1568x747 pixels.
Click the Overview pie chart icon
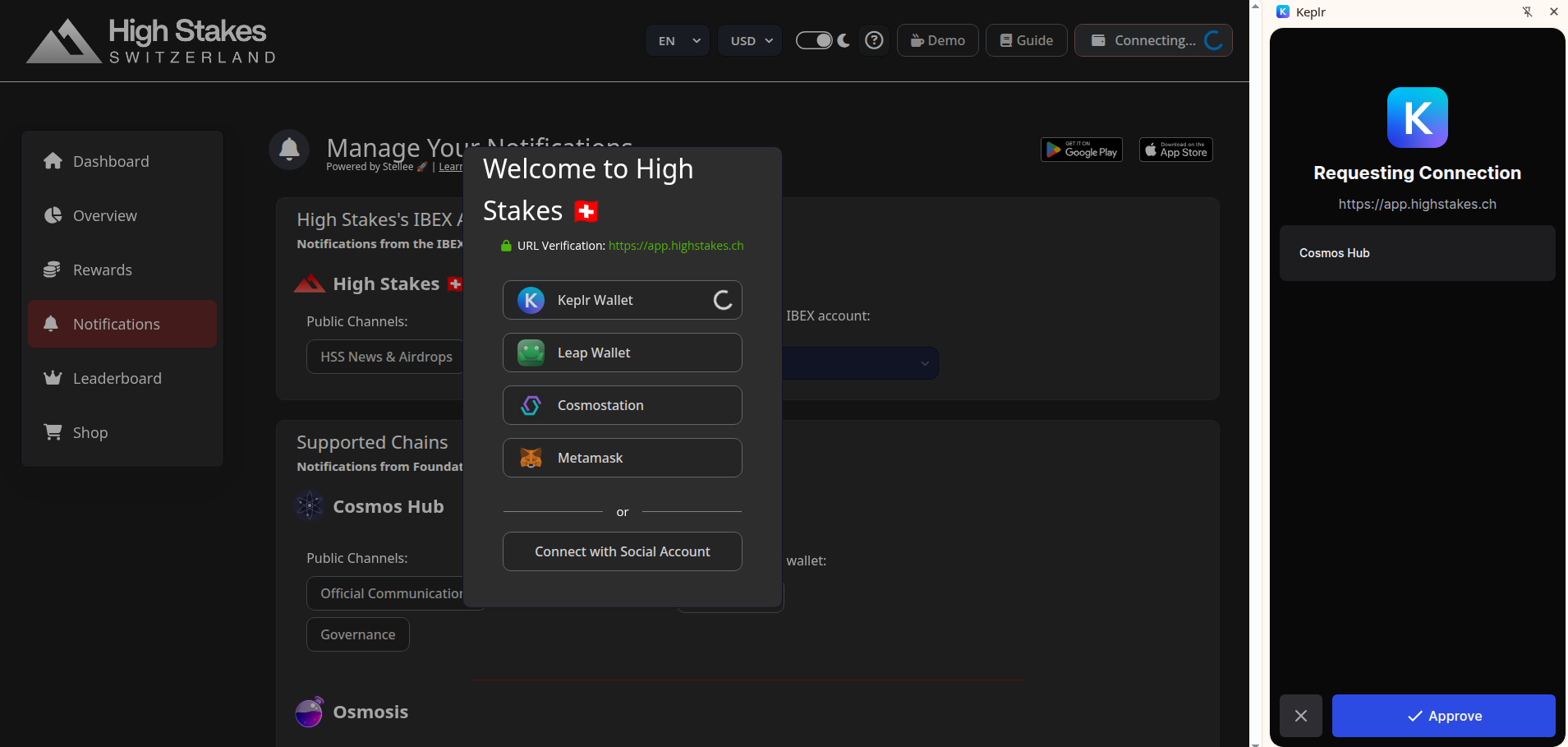click(53, 215)
